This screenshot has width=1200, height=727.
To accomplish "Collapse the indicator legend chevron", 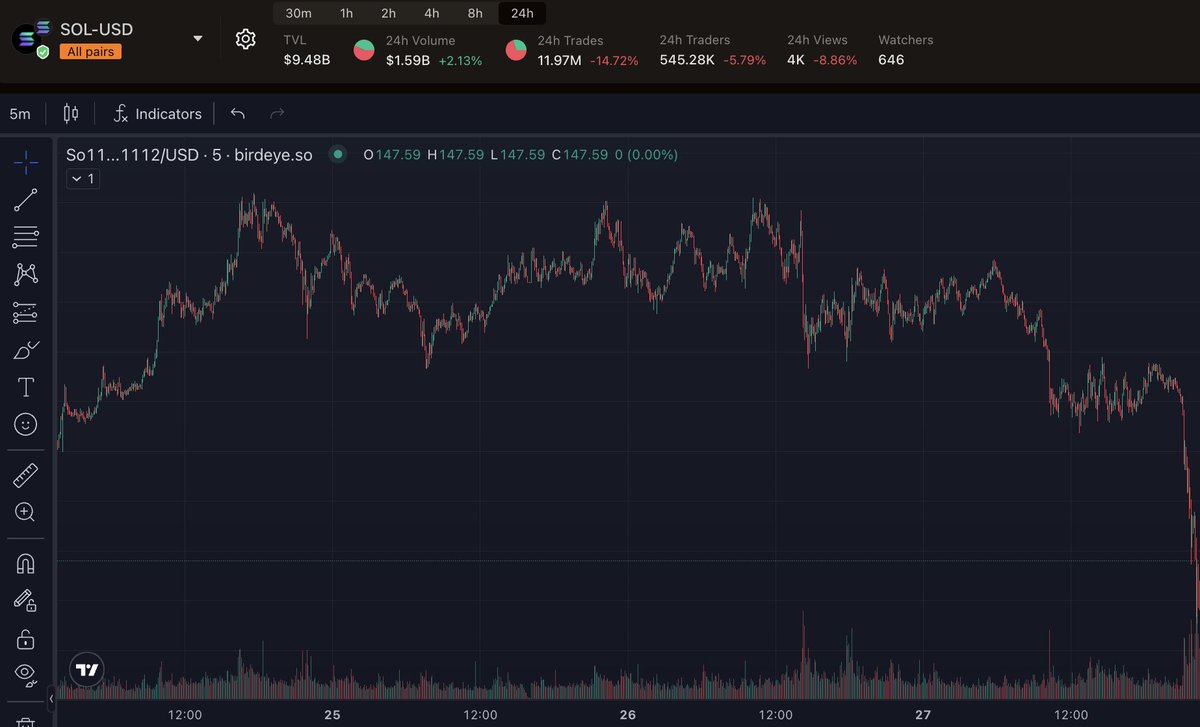I will coord(84,179).
